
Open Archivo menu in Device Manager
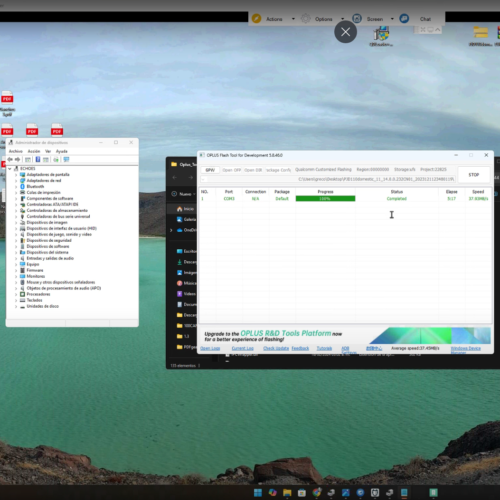15,151
